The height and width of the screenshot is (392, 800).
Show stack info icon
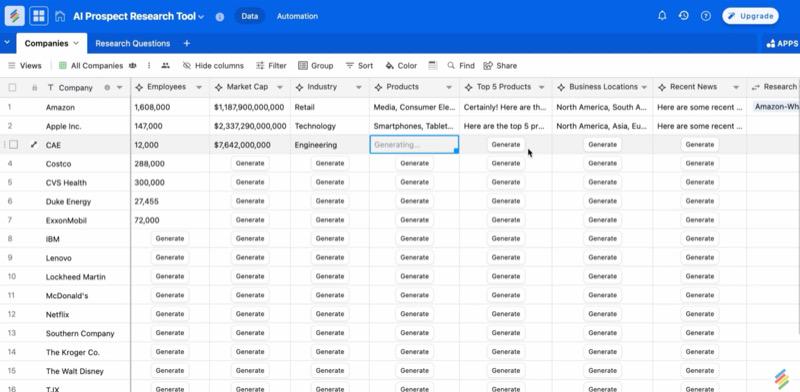(220, 17)
